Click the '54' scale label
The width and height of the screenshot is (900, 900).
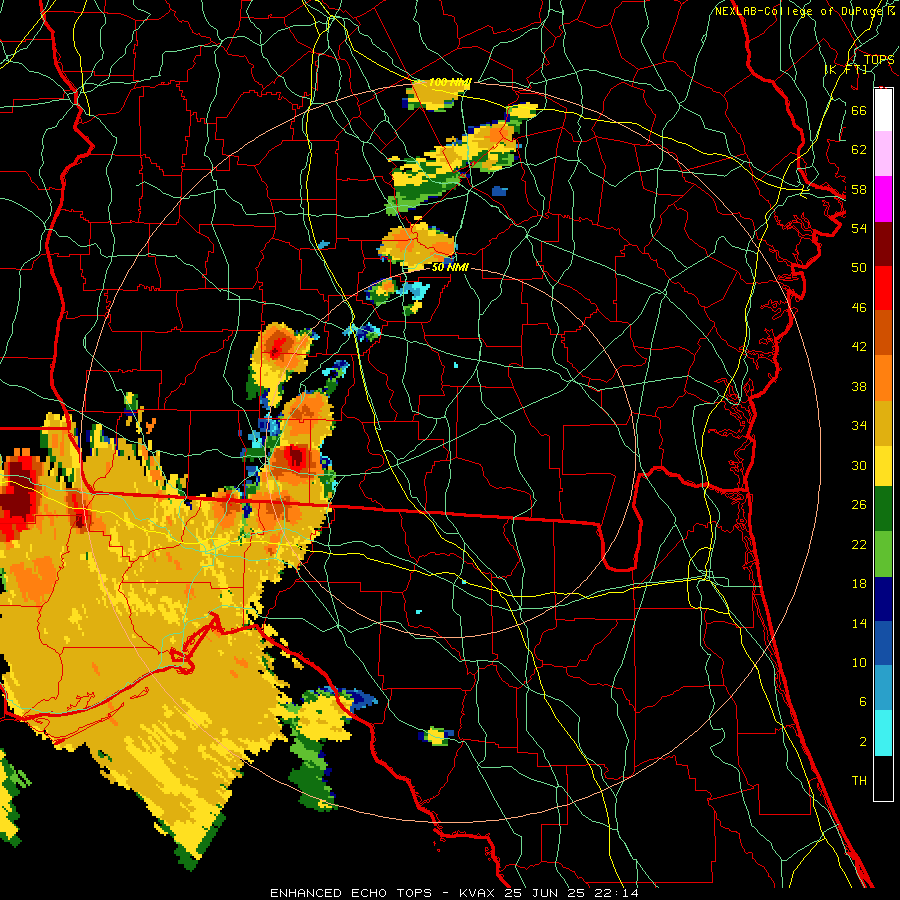tap(859, 228)
